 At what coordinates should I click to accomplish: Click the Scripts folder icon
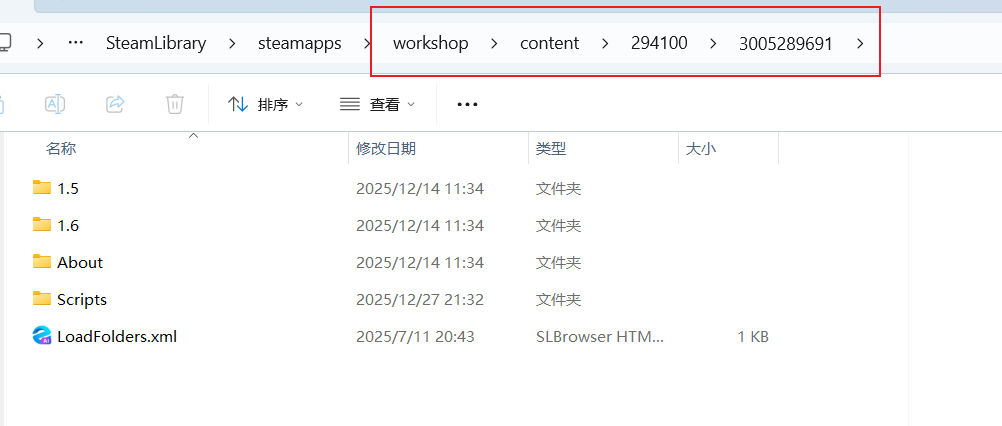(x=42, y=299)
